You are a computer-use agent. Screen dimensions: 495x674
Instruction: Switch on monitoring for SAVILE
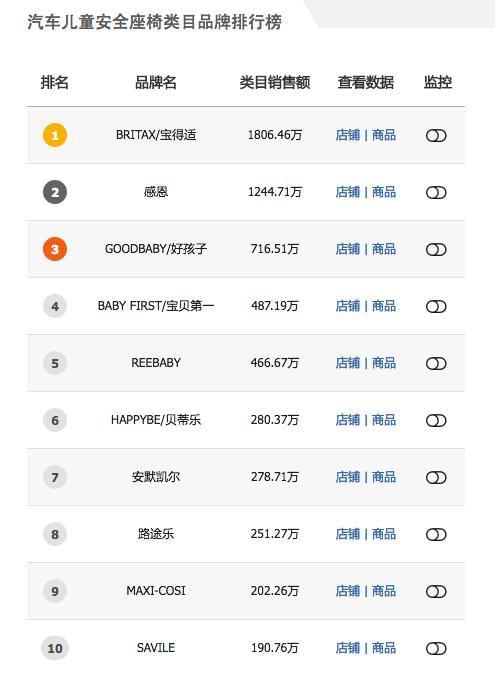pos(436,649)
